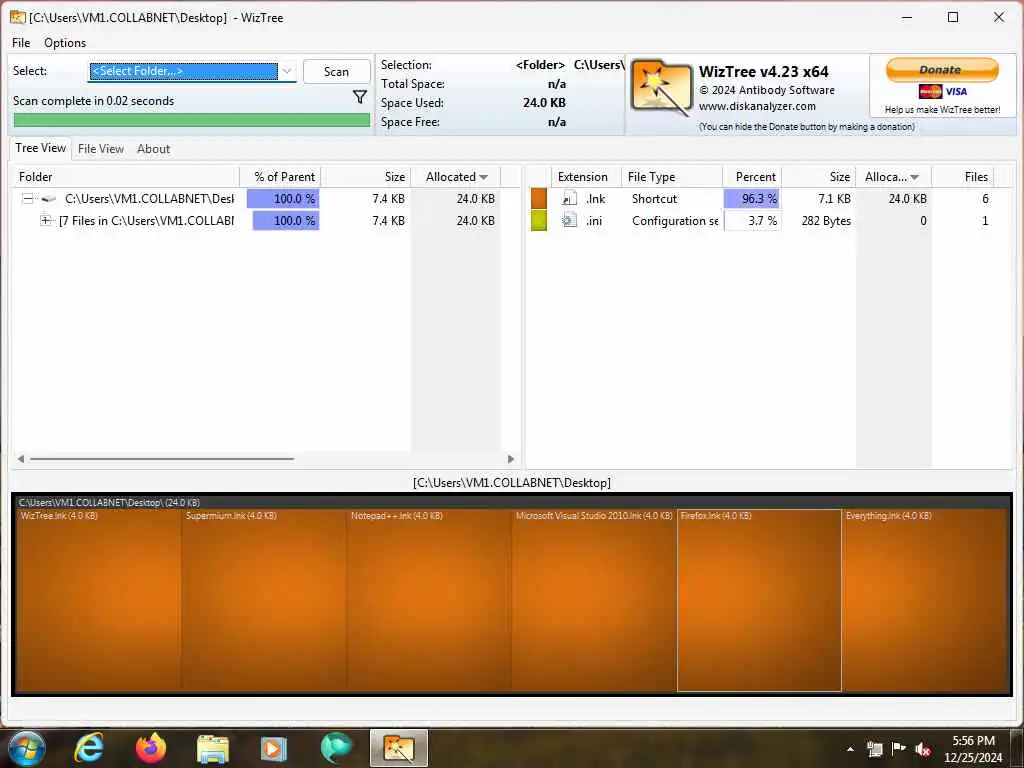This screenshot has width=1024, height=768.
Task: Select Supermium.lnk block in treemap
Action: [x=264, y=601]
